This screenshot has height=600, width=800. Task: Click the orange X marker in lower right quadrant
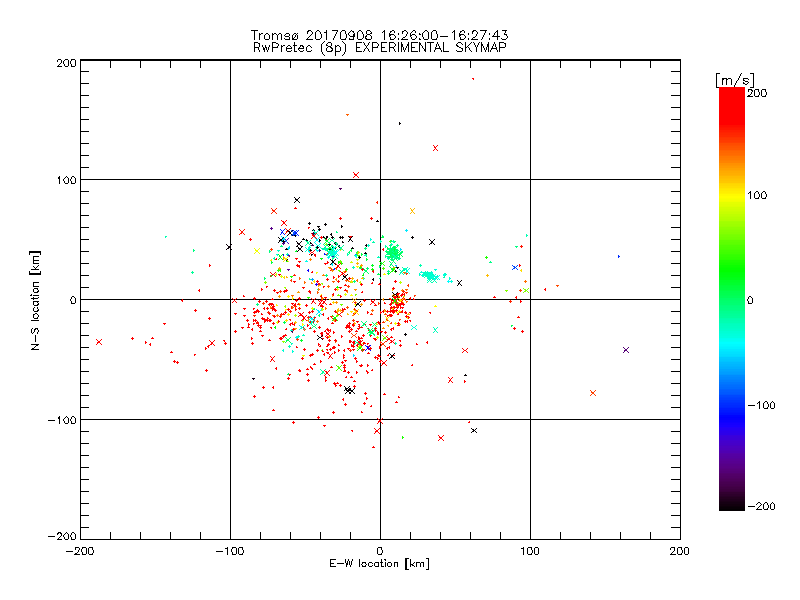(x=593, y=393)
